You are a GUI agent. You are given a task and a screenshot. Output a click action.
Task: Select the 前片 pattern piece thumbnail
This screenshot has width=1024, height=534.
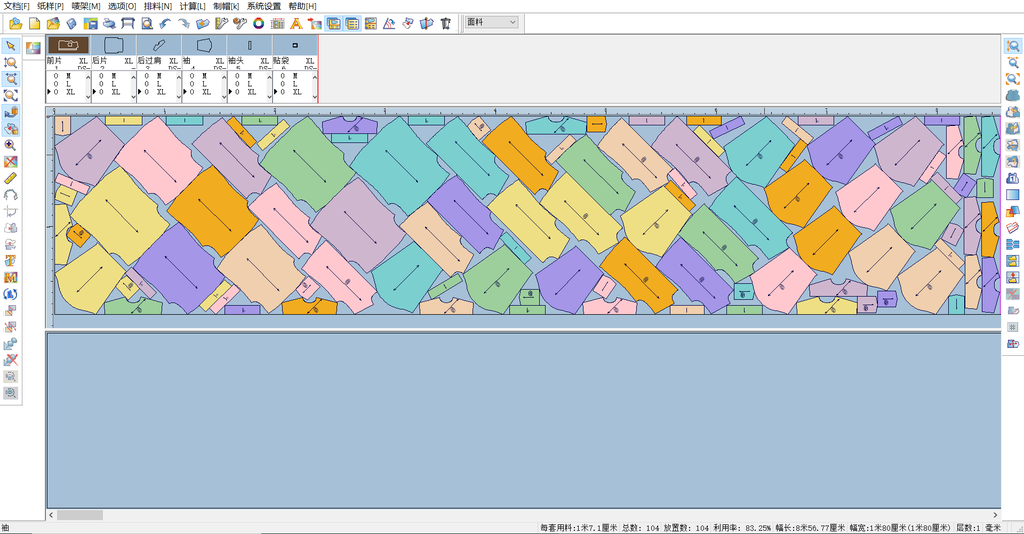pyautogui.click(x=68, y=45)
